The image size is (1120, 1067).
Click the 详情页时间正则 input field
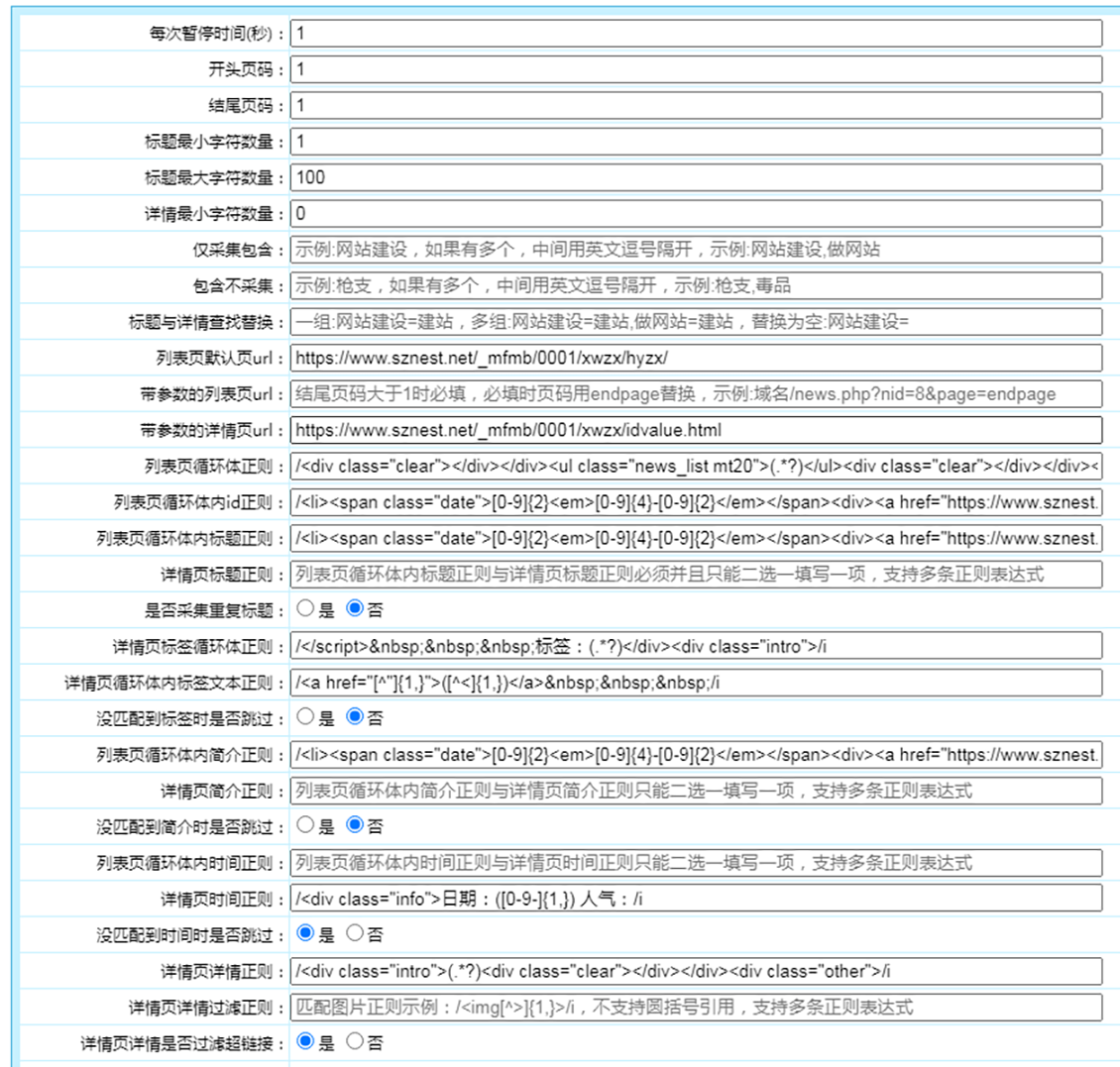(695, 899)
